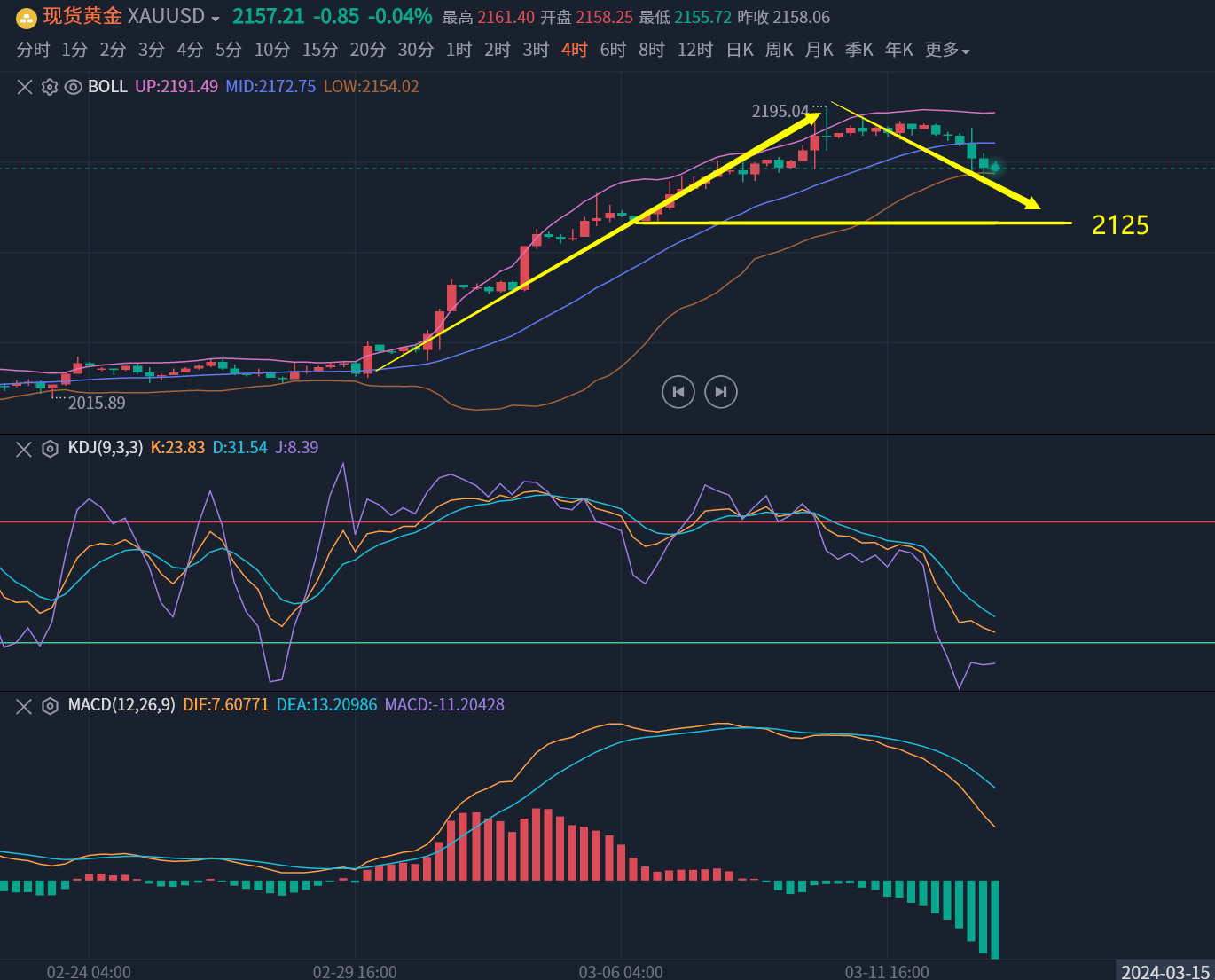Click the MACD:-11.20428 value
Screen dimensions: 1215x980
pos(444,705)
